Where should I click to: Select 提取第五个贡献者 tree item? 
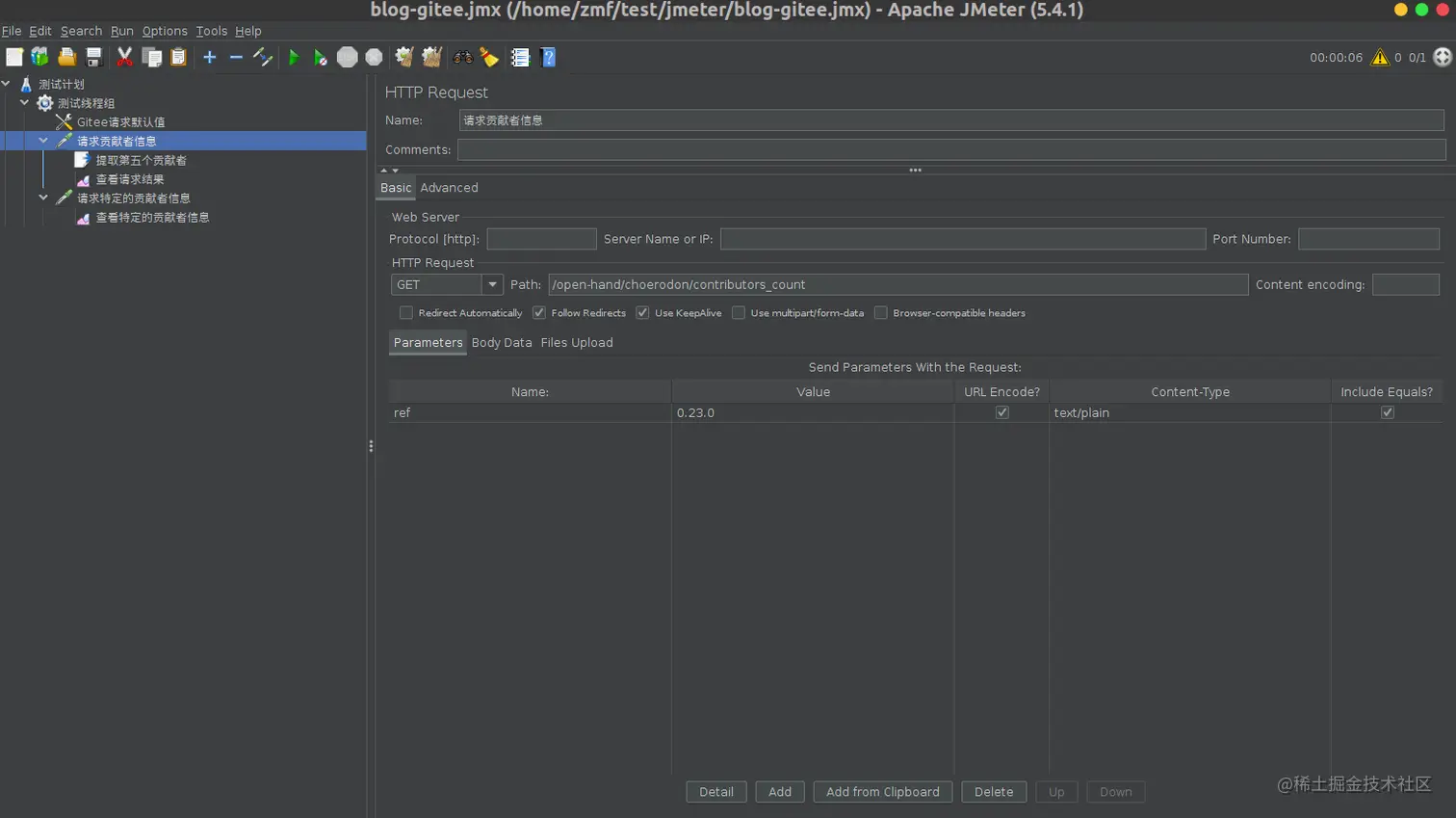pyautogui.click(x=141, y=160)
